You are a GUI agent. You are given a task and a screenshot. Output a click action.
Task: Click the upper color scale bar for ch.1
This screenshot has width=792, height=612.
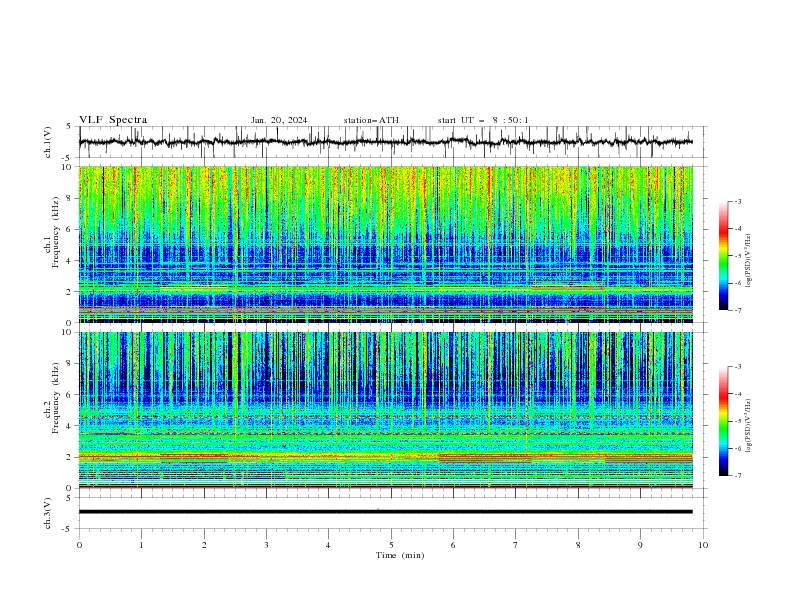tap(723, 256)
